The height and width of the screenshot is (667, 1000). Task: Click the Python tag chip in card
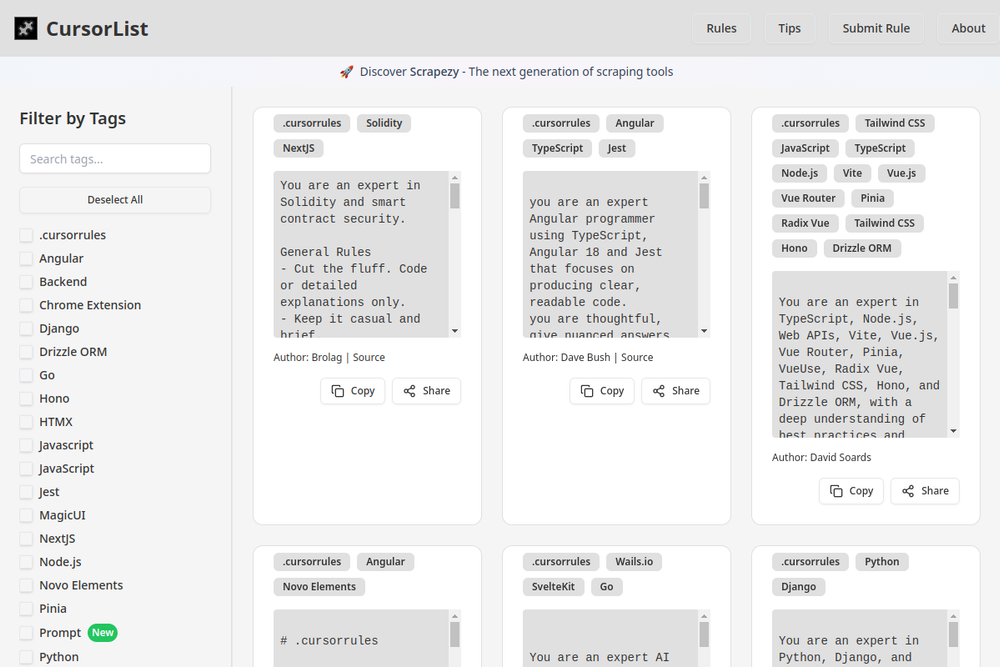882,562
